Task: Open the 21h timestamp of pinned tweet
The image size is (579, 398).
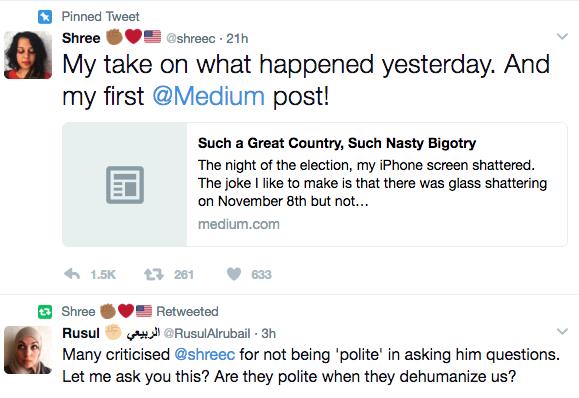Action: pos(237,38)
